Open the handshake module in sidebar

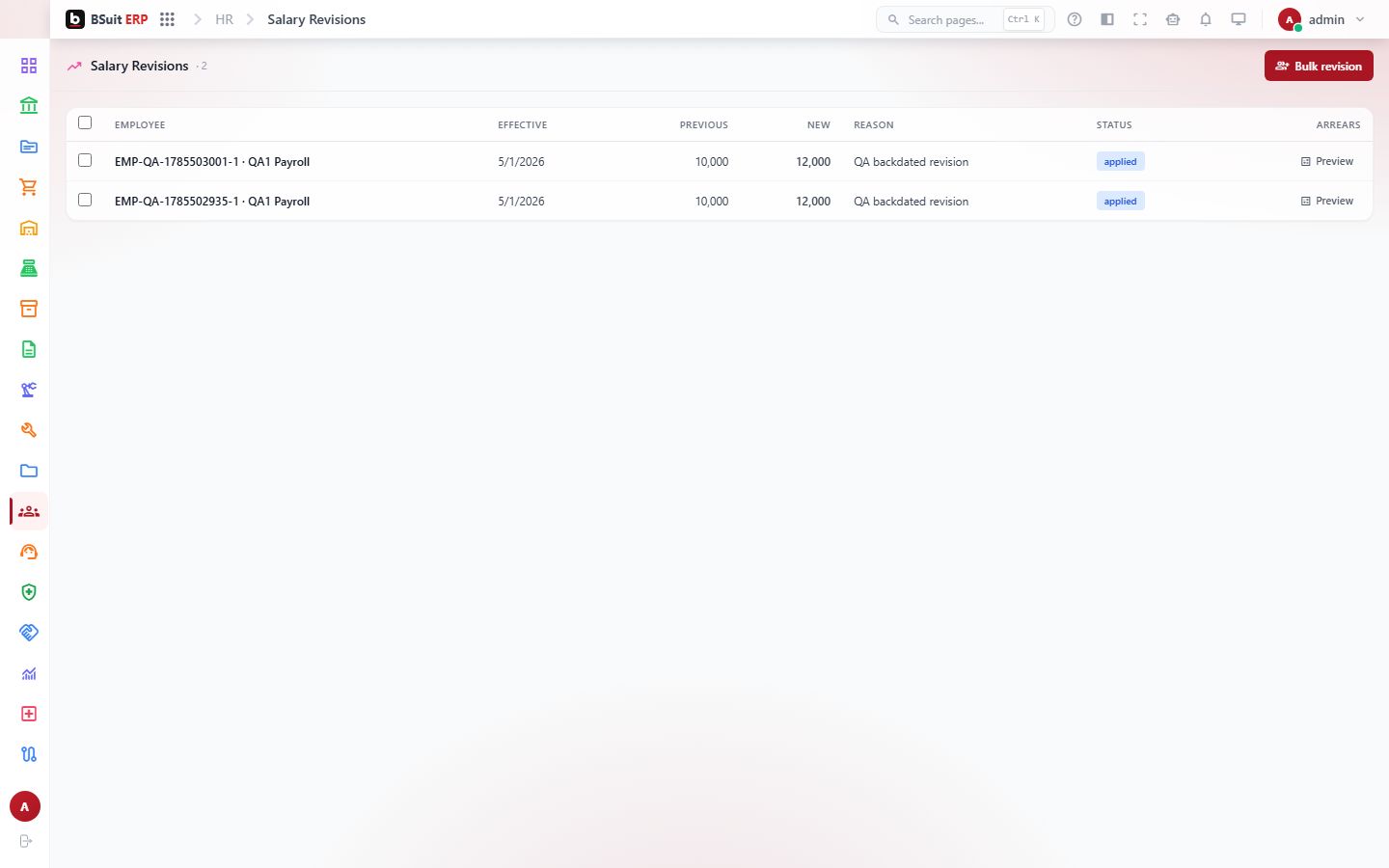[29, 633]
